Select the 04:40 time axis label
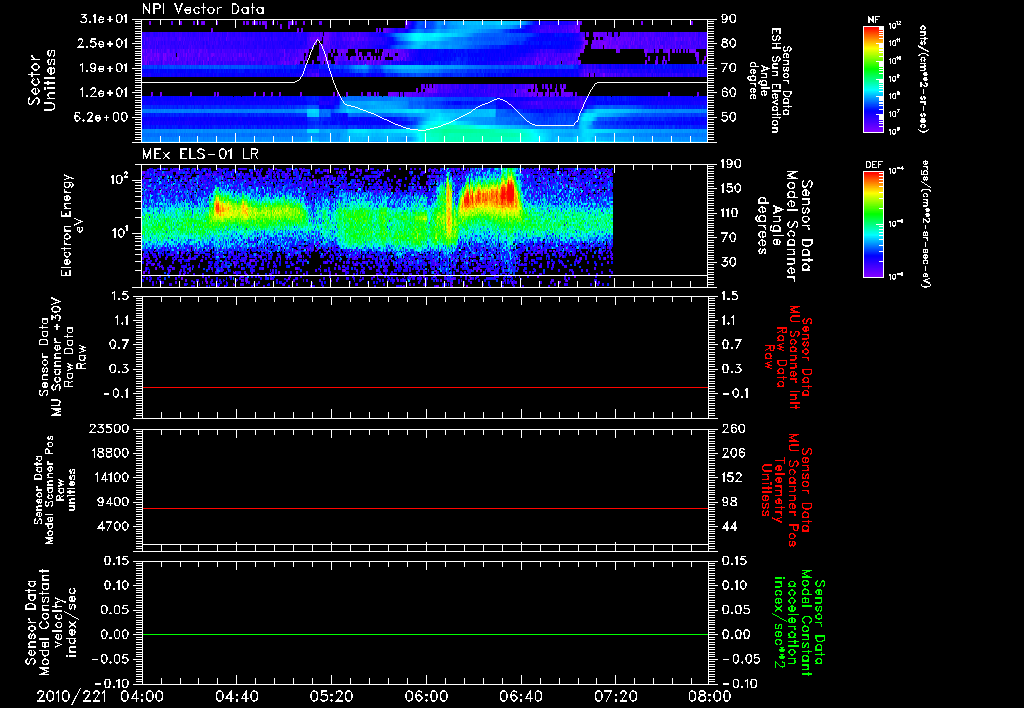This screenshot has height=708, width=1024. pos(236,696)
